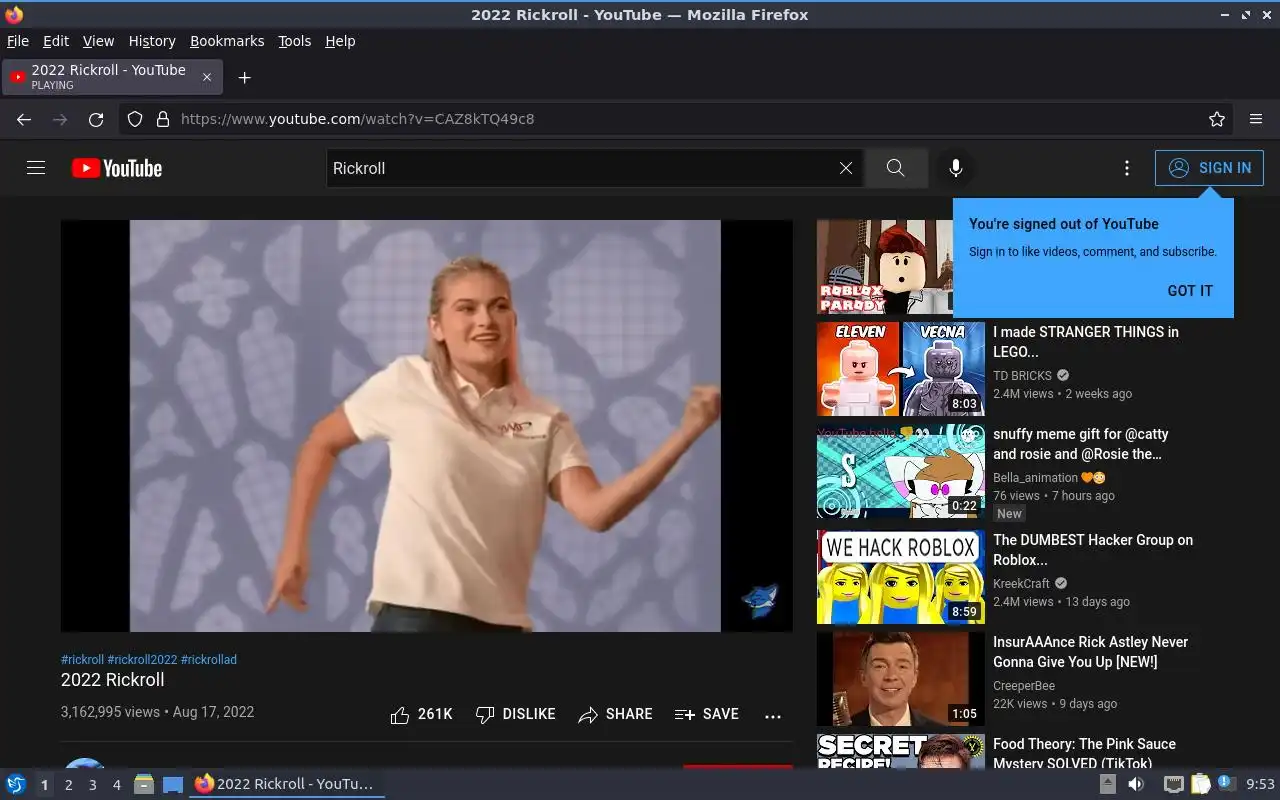The width and height of the screenshot is (1280, 800).
Task: Open the Edit menu
Action: (56, 41)
